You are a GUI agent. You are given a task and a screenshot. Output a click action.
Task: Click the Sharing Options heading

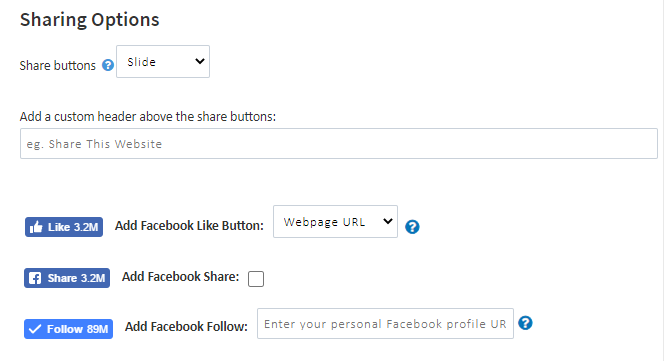(x=90, y=20)
